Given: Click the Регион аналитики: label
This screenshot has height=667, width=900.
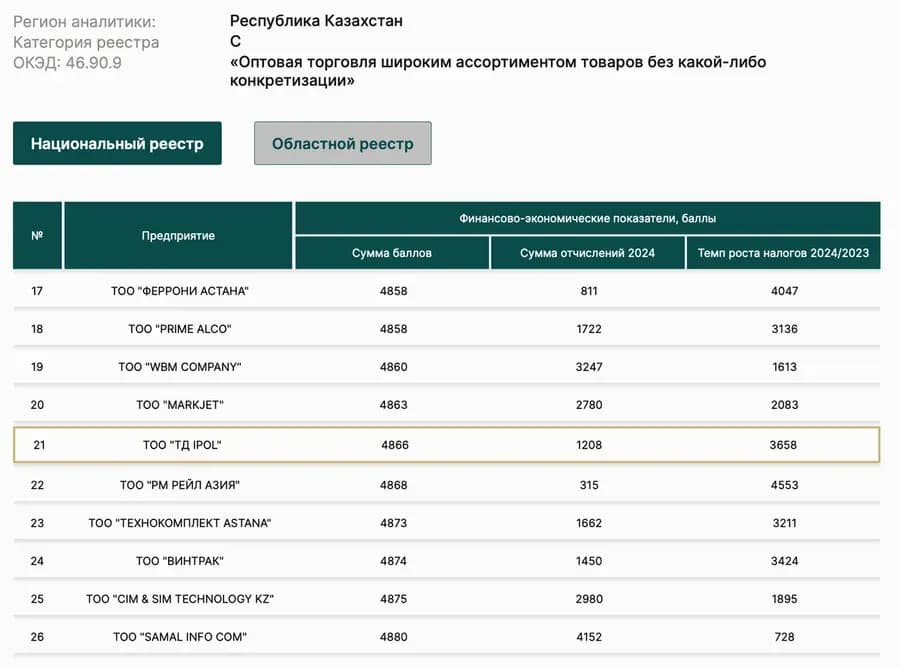Looking at the screenshot, I should click(84, 22).
